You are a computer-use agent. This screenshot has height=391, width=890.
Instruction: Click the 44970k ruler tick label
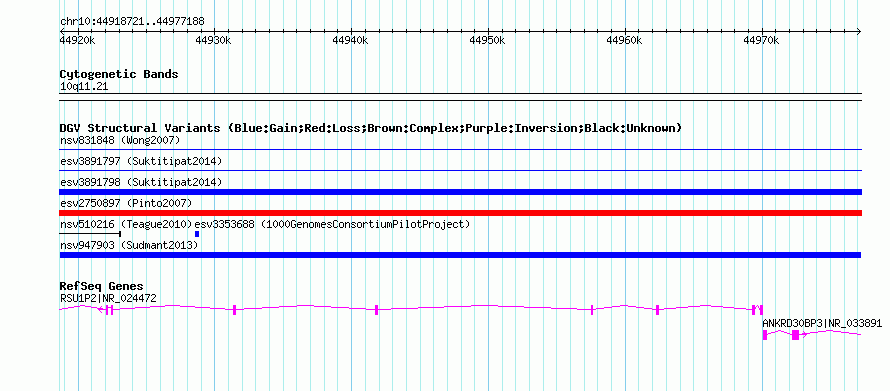(x=761, y=41)
